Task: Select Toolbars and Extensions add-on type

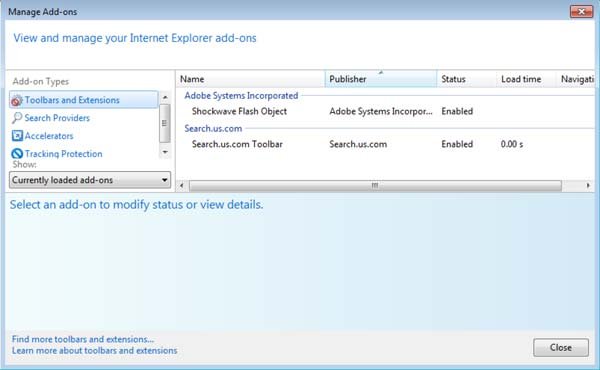Action: (x=83, y=100)
